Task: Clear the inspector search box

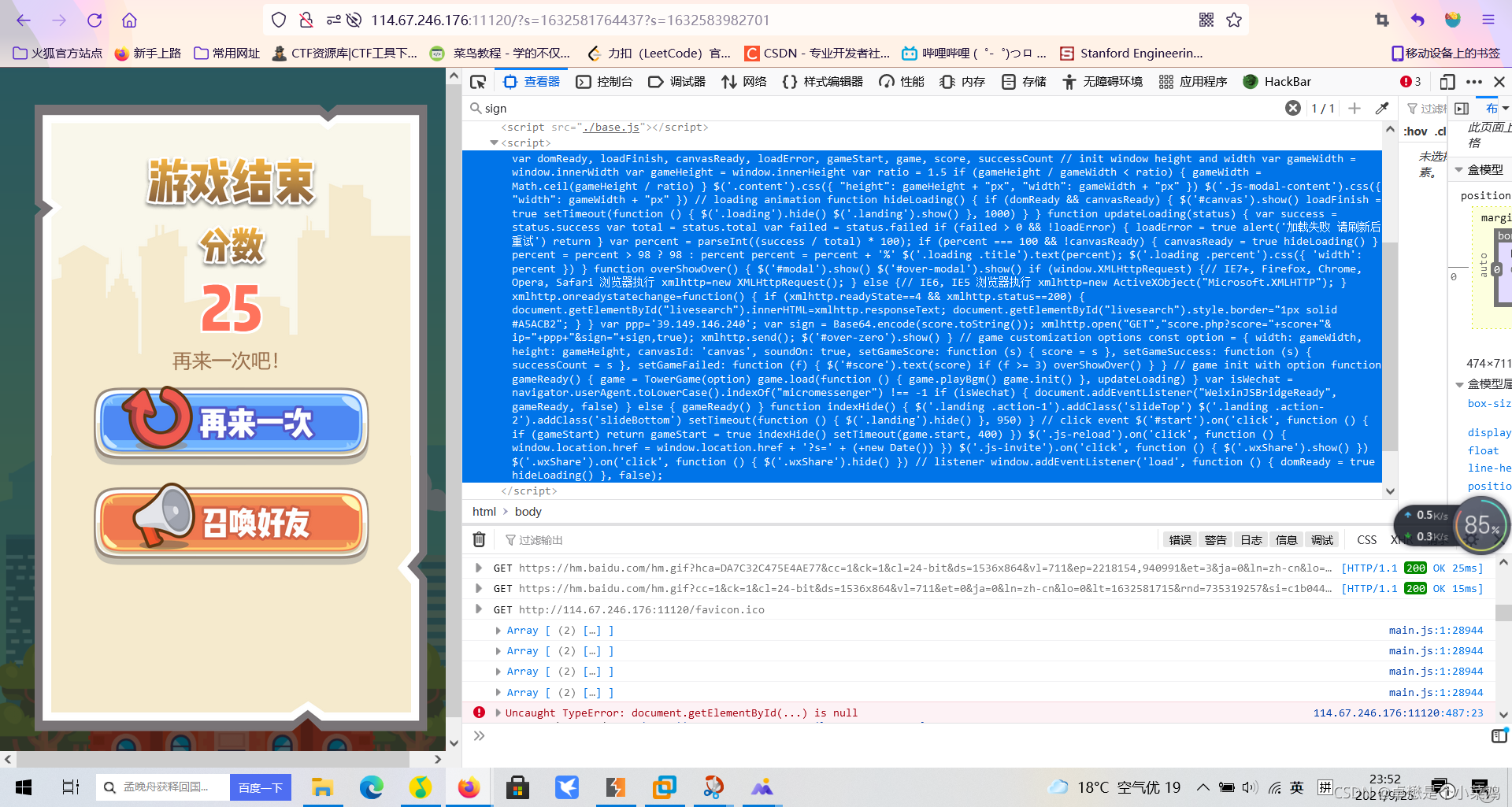Action: [x=1293, y=109]
